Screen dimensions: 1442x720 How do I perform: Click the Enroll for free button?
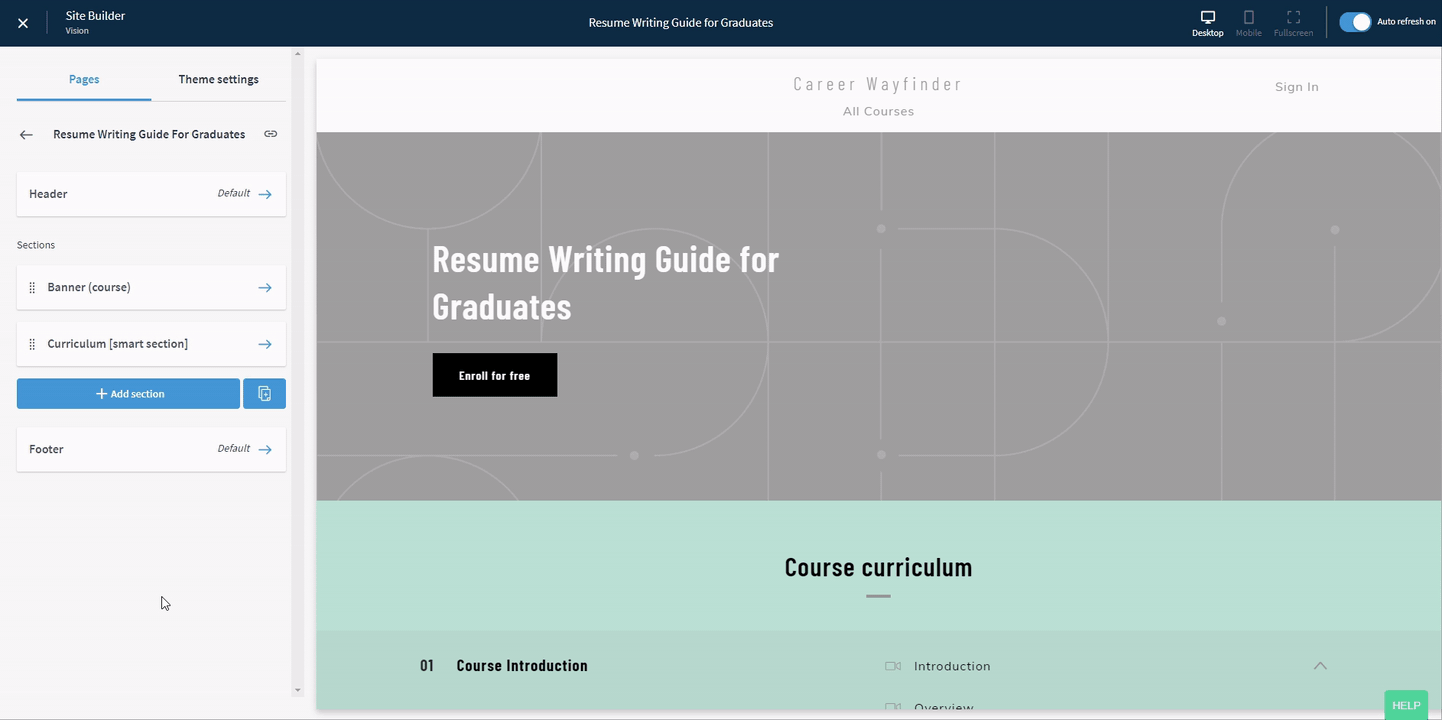[494, 374]
